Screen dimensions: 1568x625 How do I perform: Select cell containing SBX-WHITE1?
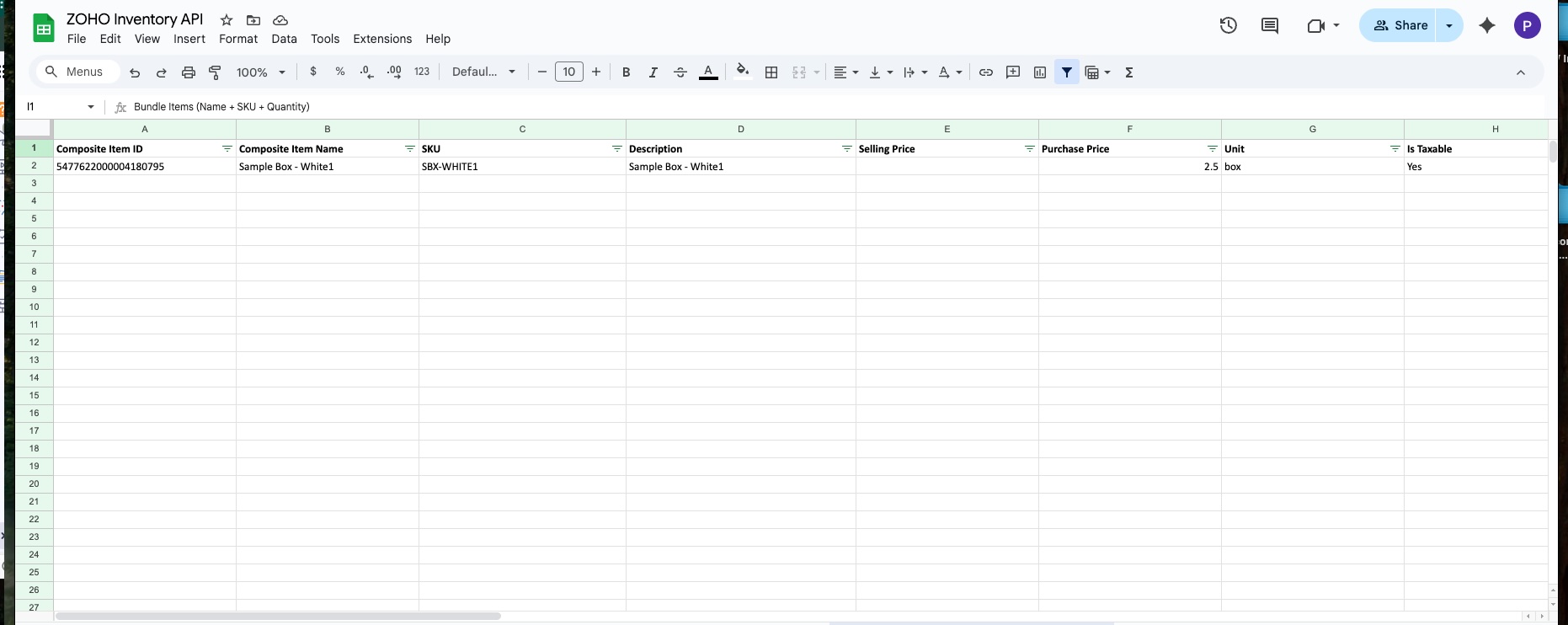(522, 167)
